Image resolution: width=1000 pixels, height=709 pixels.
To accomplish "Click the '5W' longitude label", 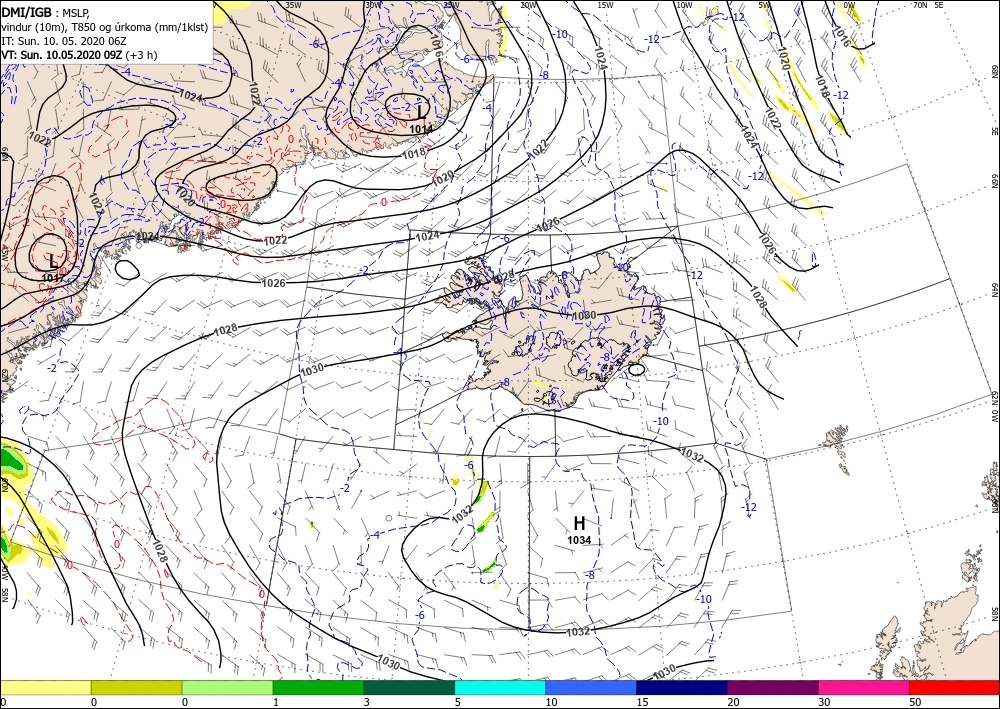I will click(x=765, y=5).
